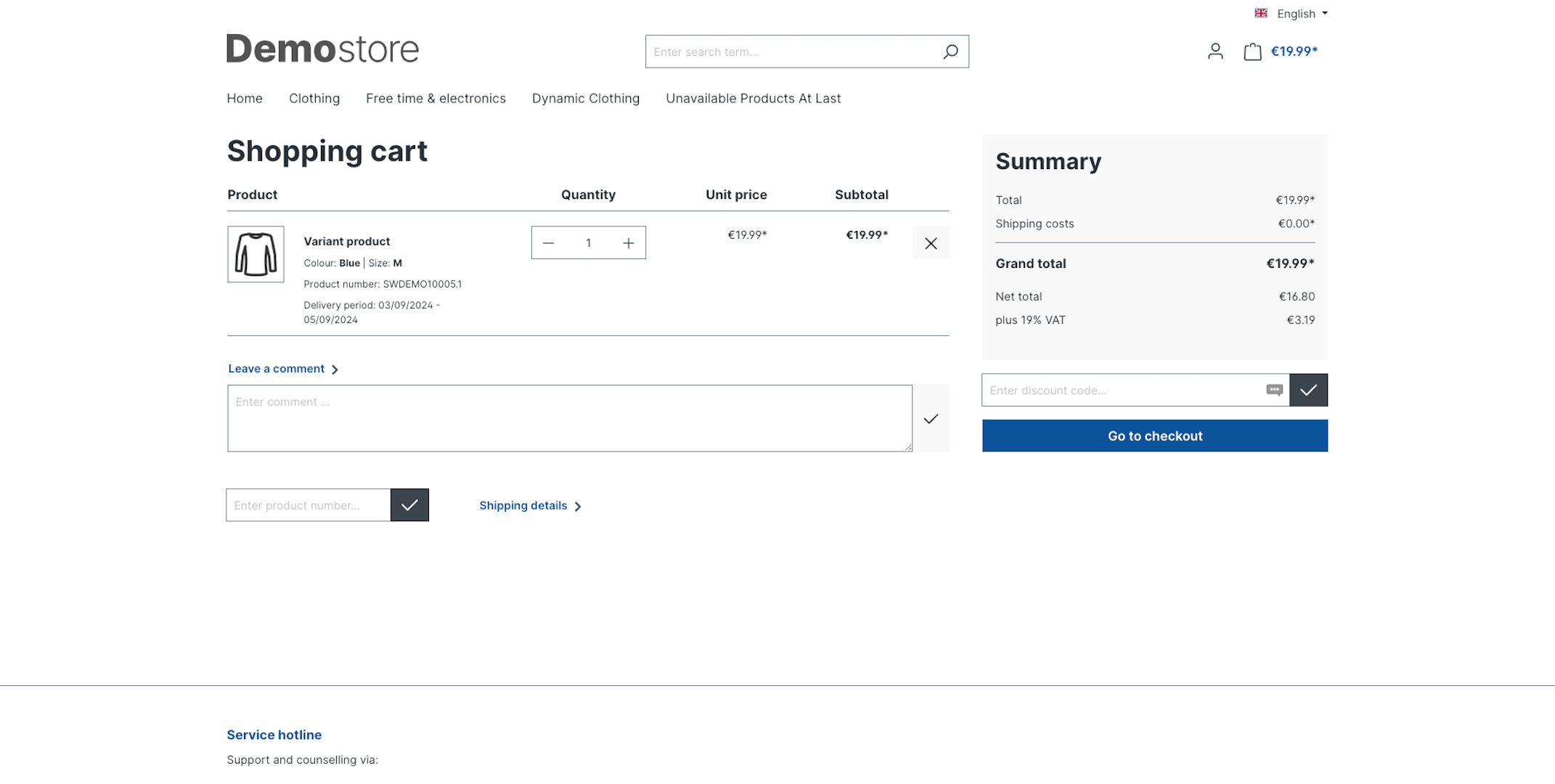Image resolution: width=1555 pixels, height=784 pixels.
Task: Open the Home menu item
Action: coord(244,98)
